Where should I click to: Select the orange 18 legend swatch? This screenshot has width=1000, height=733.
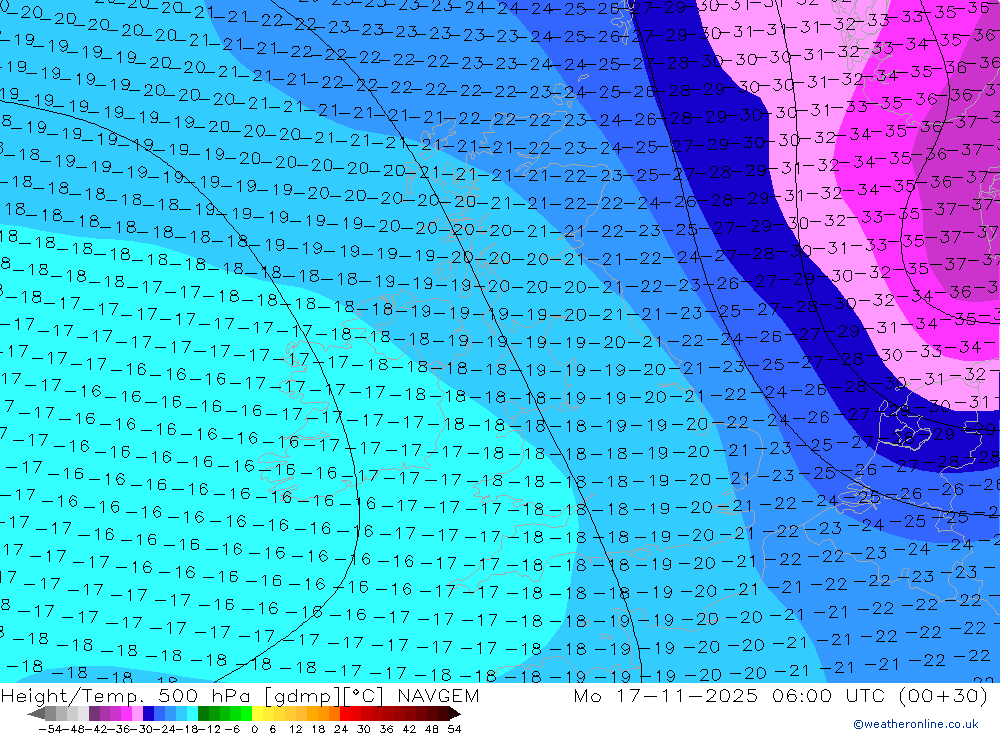coord(323,713)
